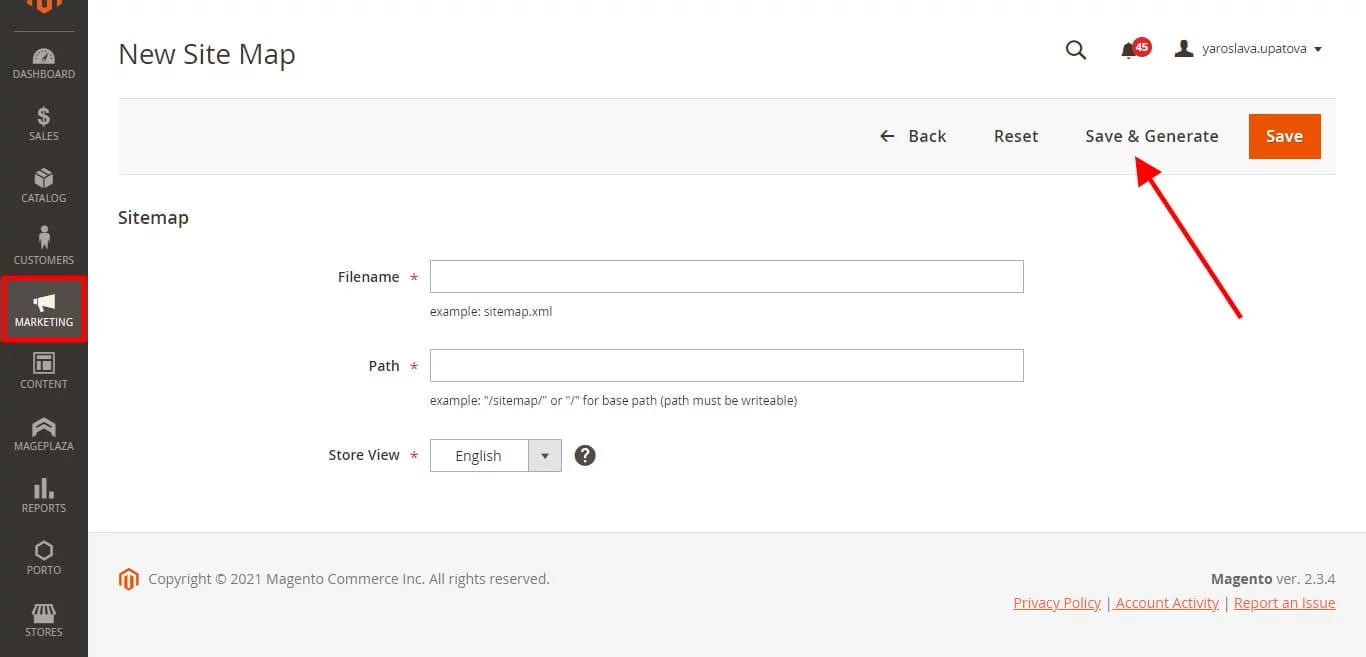Open the Store View help tooltip

(x=585, y=455)
